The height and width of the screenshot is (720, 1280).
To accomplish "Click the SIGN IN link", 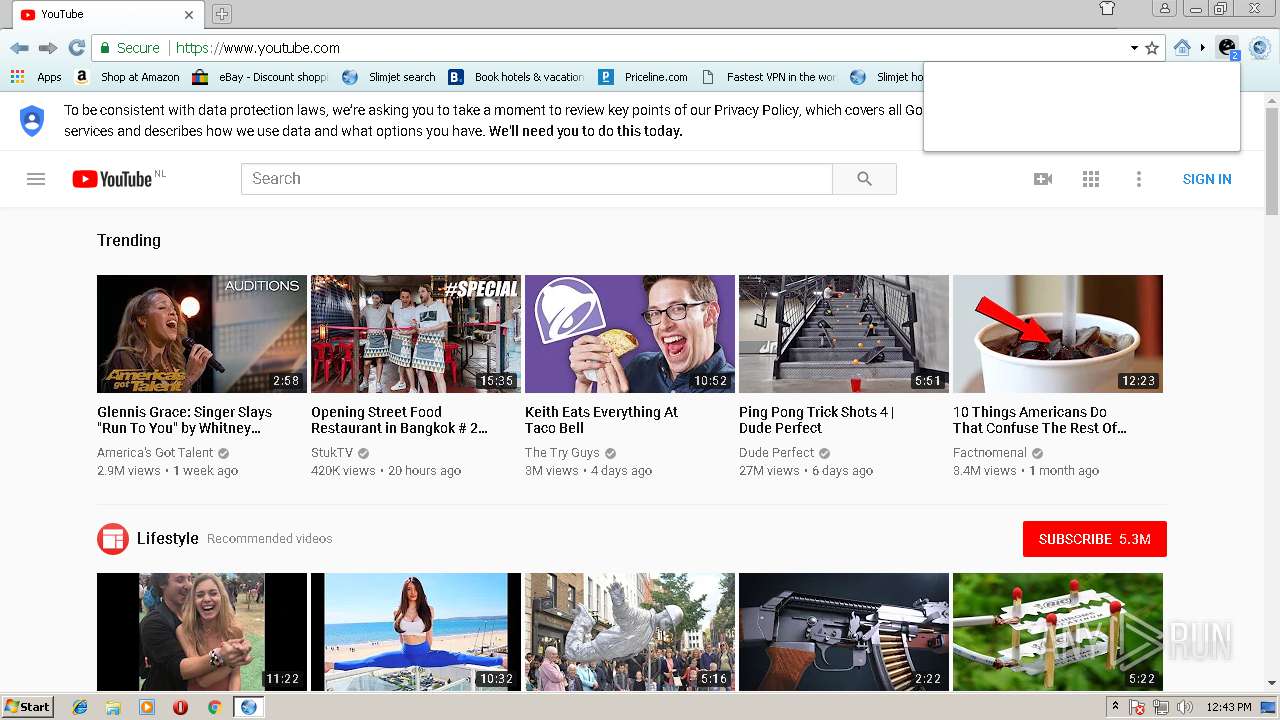I will [1206, 179].
